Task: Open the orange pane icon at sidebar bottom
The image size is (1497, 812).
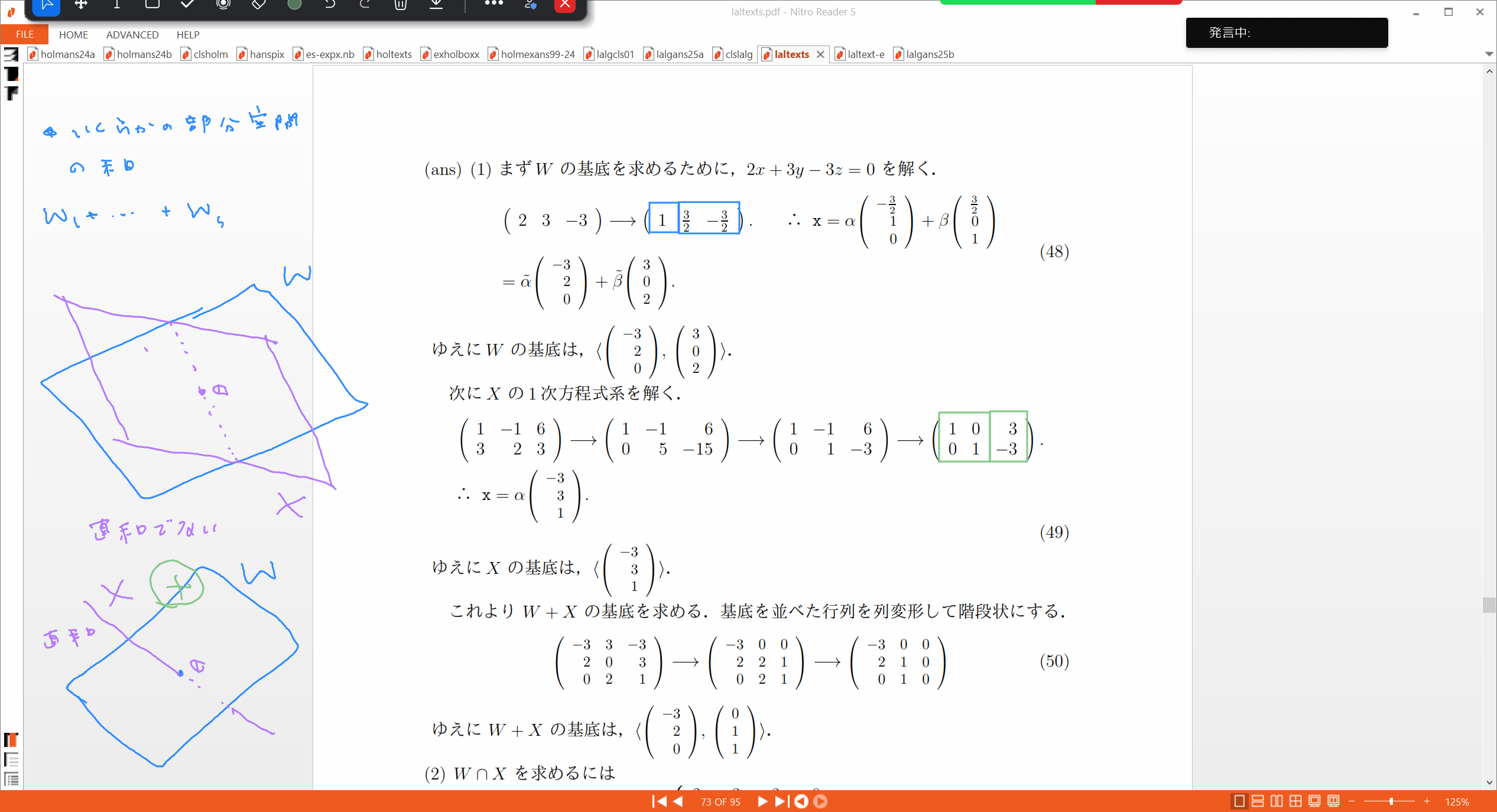Action: tap(11, 740)
